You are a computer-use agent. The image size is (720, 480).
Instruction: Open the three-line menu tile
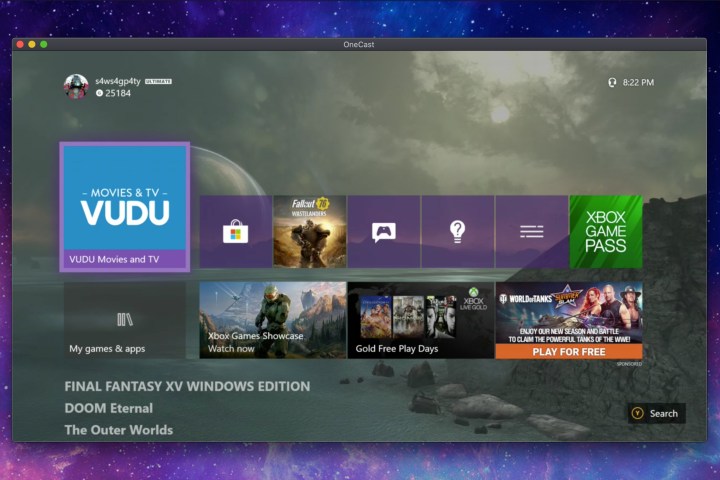click(531, 232)
